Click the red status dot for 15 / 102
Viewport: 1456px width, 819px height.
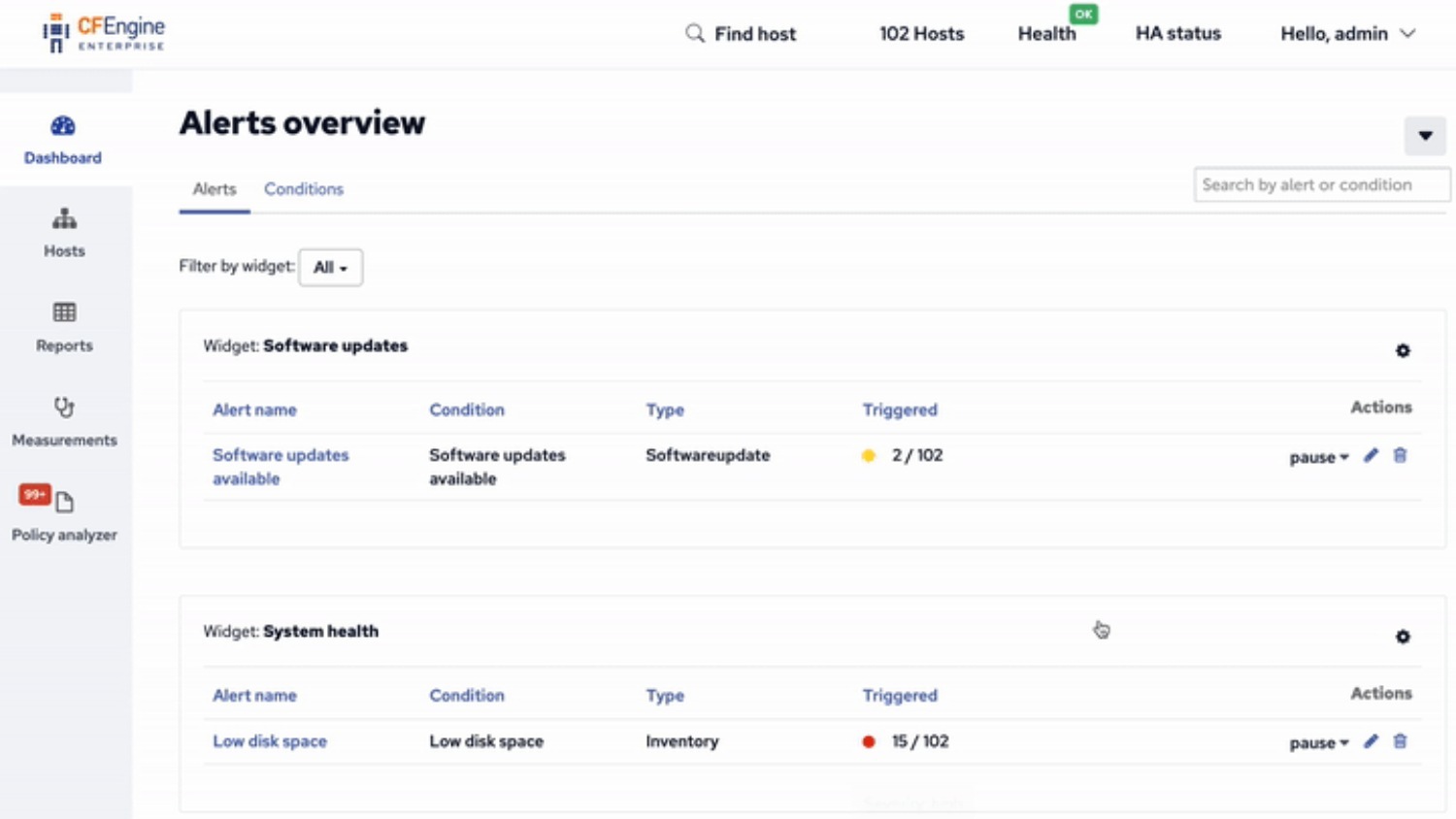click(869, 741)
